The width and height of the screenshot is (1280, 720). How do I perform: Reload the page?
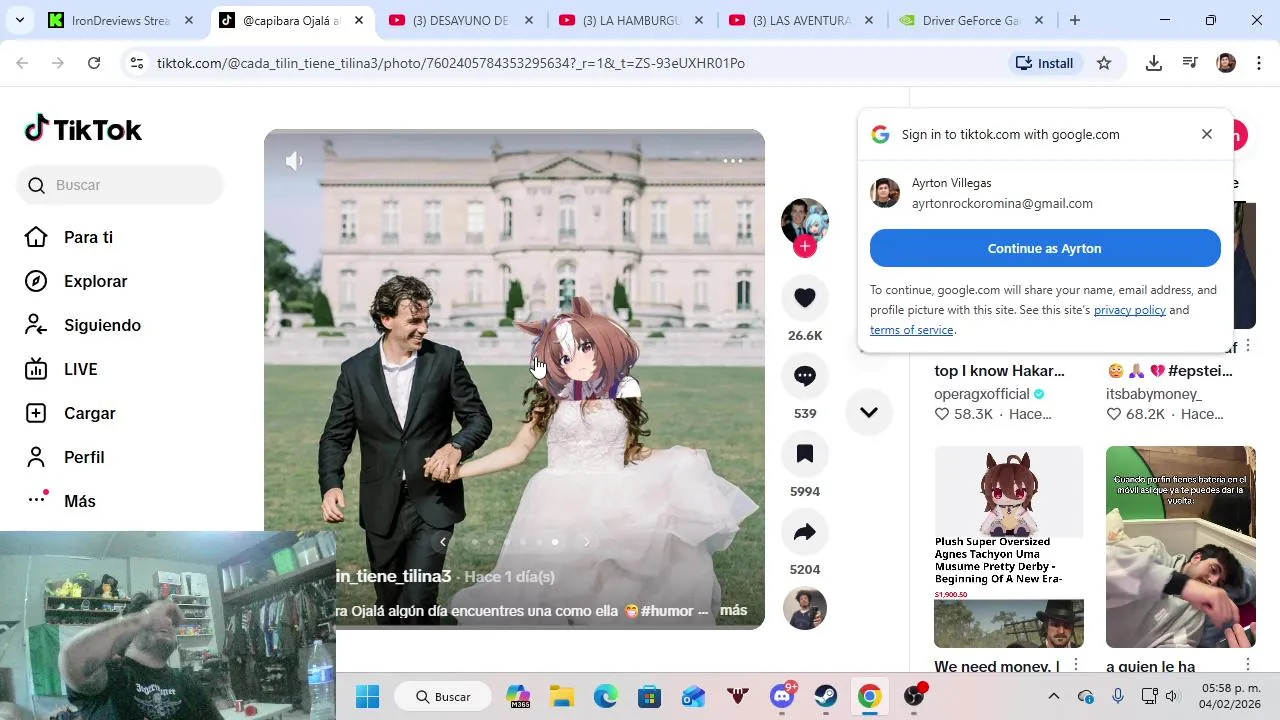[94, 63]
